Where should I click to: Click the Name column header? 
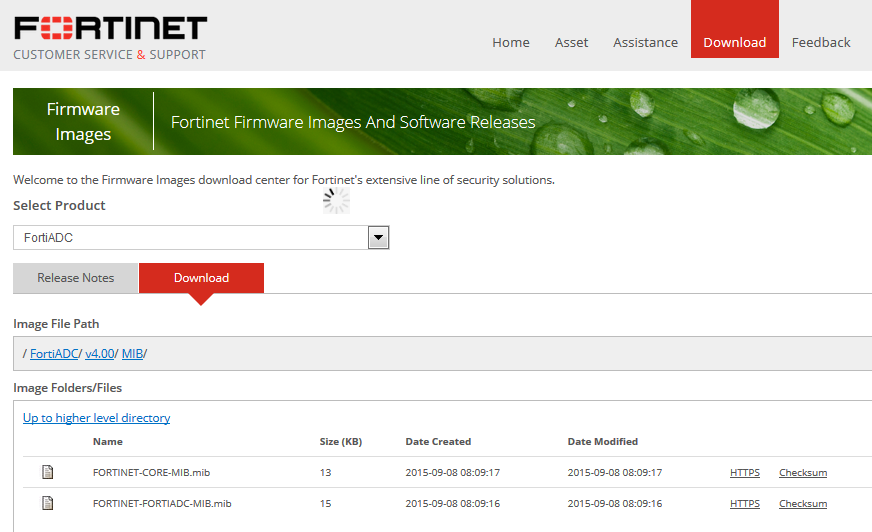108,441
